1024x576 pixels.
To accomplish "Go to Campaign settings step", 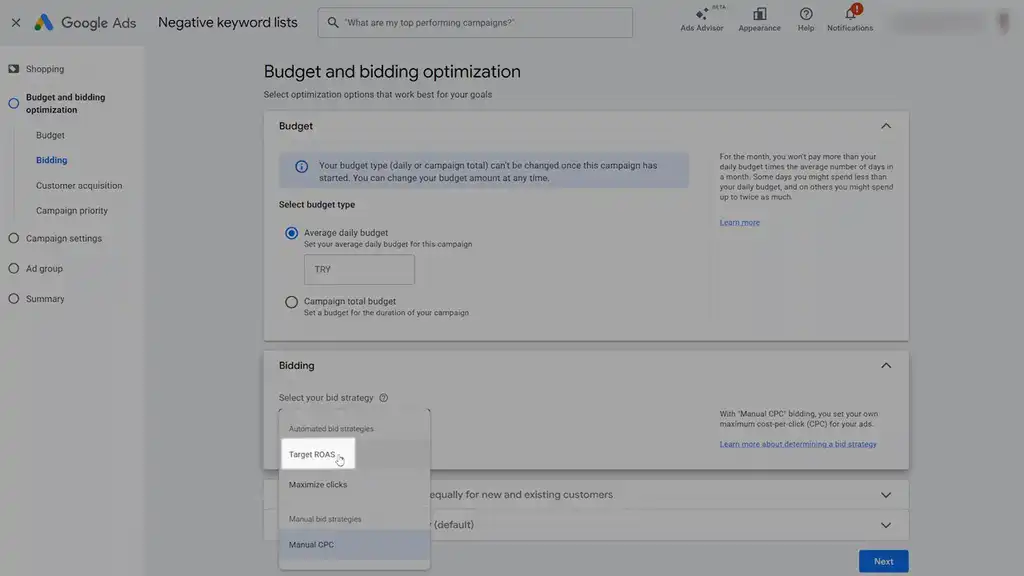I will (63, 238).
